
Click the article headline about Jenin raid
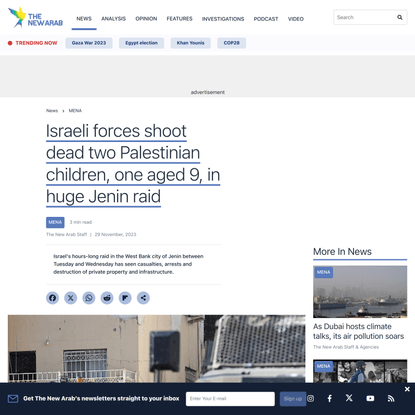click(133, 164)
